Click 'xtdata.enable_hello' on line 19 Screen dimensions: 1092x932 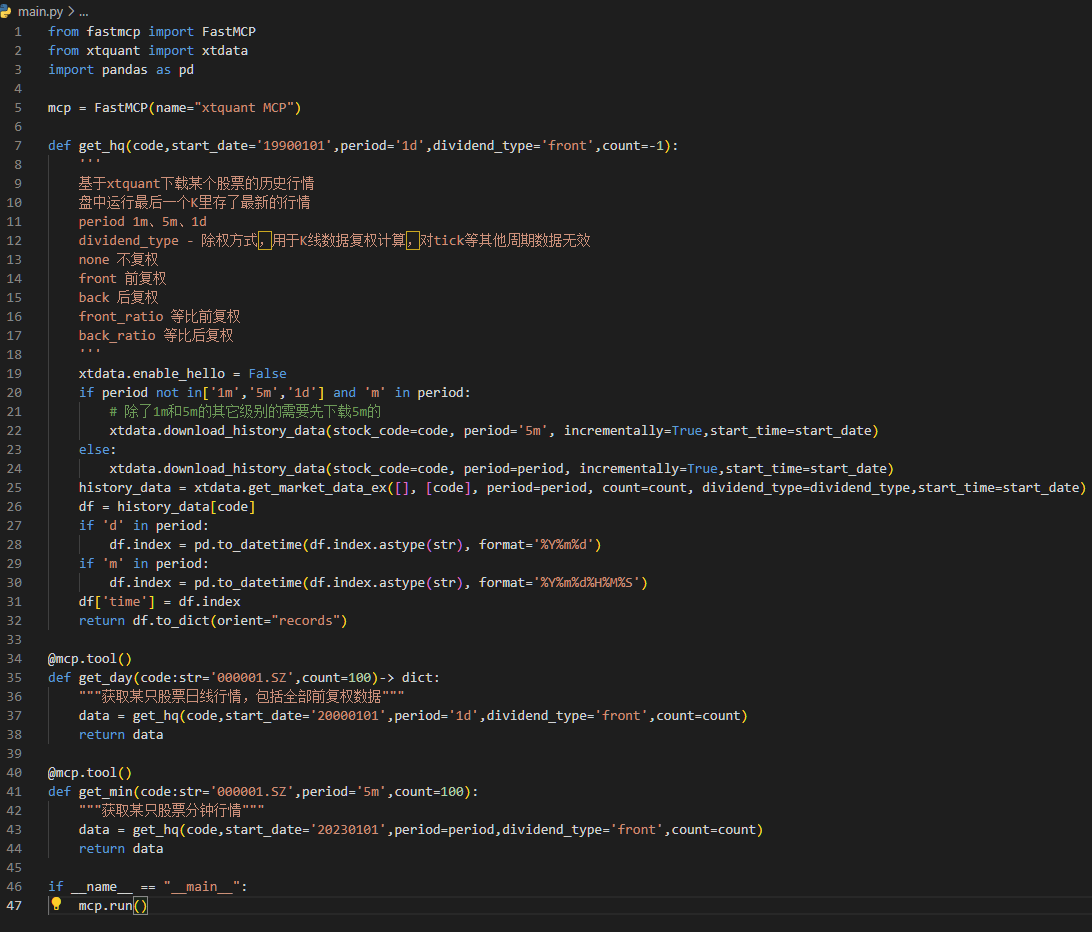tap(152, 373)
